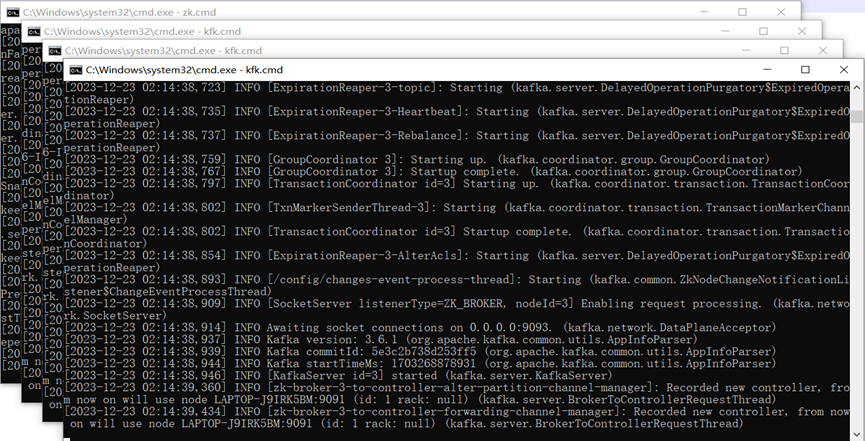Click 'Awaiting socket connections on 0.0.0.0:9093' line
This screenshot has height=441, width=865.
(x=420, y=327)
